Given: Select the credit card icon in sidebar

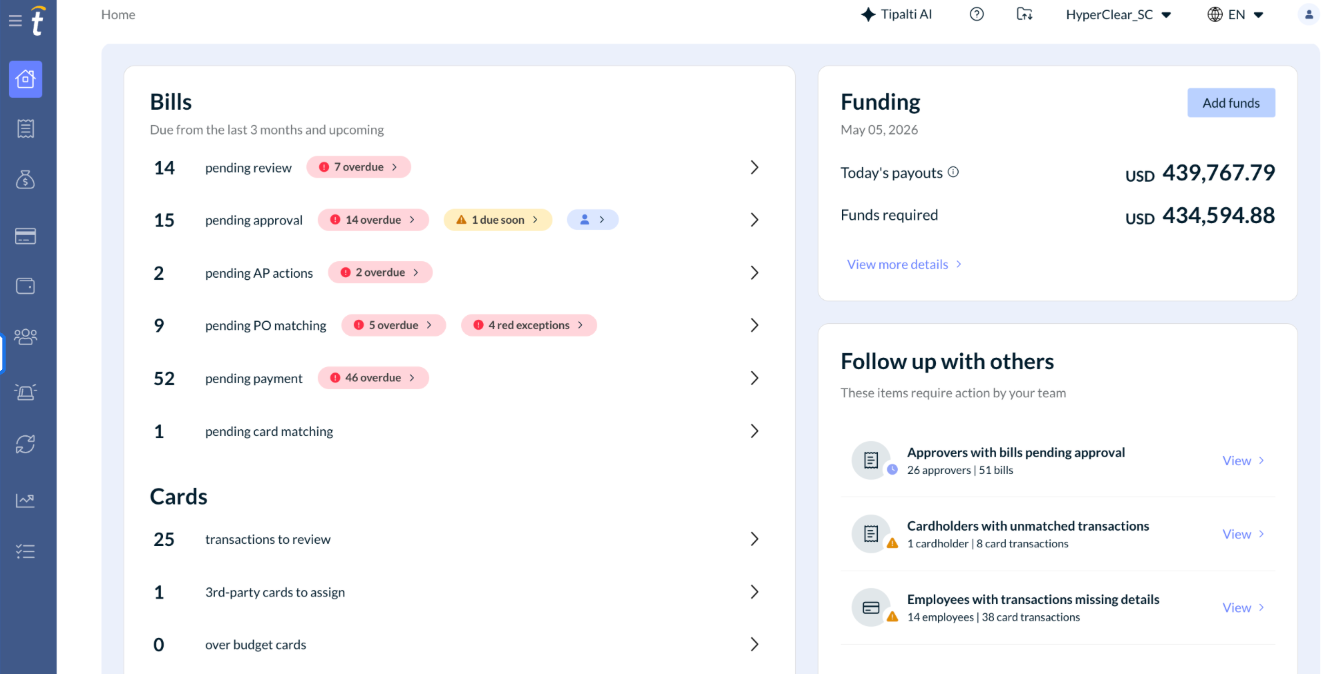Looking at the screenshot, I should click(x=25, y=236).
